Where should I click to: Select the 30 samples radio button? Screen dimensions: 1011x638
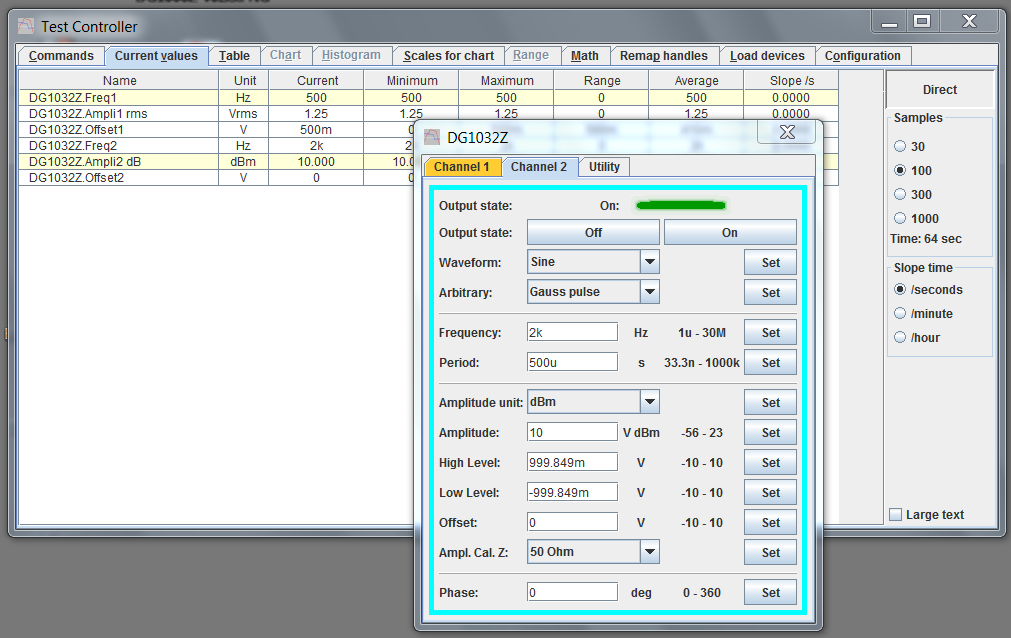point(900,147)
